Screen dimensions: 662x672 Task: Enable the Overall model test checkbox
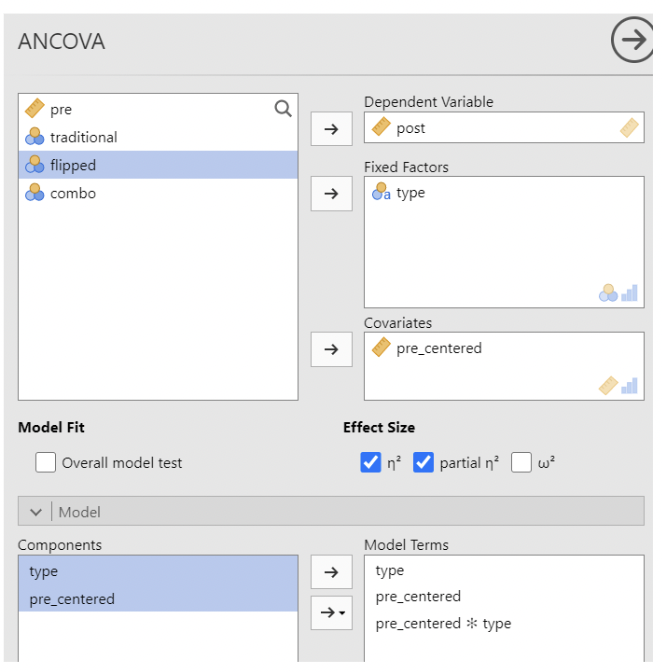coord(46,463)
